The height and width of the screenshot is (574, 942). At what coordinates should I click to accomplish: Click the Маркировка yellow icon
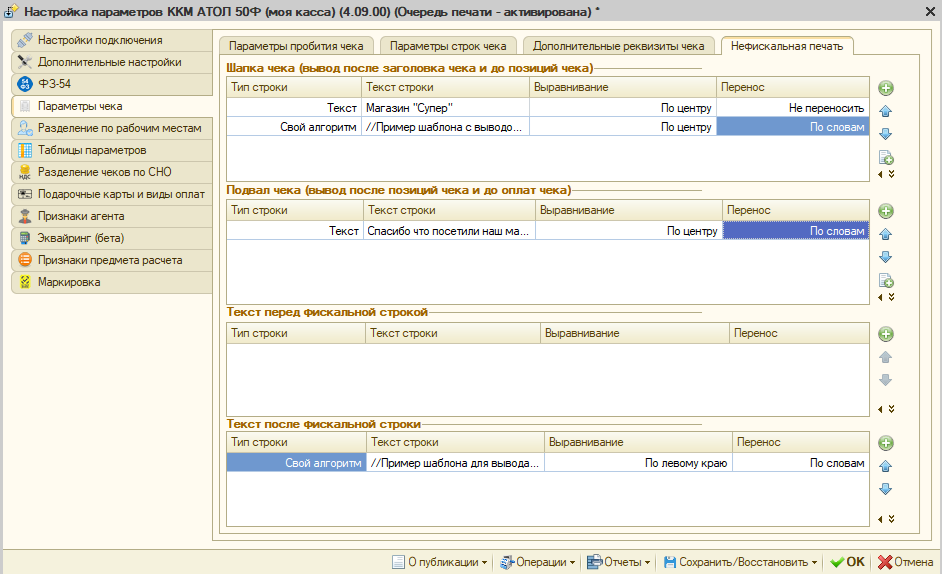tap(25, 282)
